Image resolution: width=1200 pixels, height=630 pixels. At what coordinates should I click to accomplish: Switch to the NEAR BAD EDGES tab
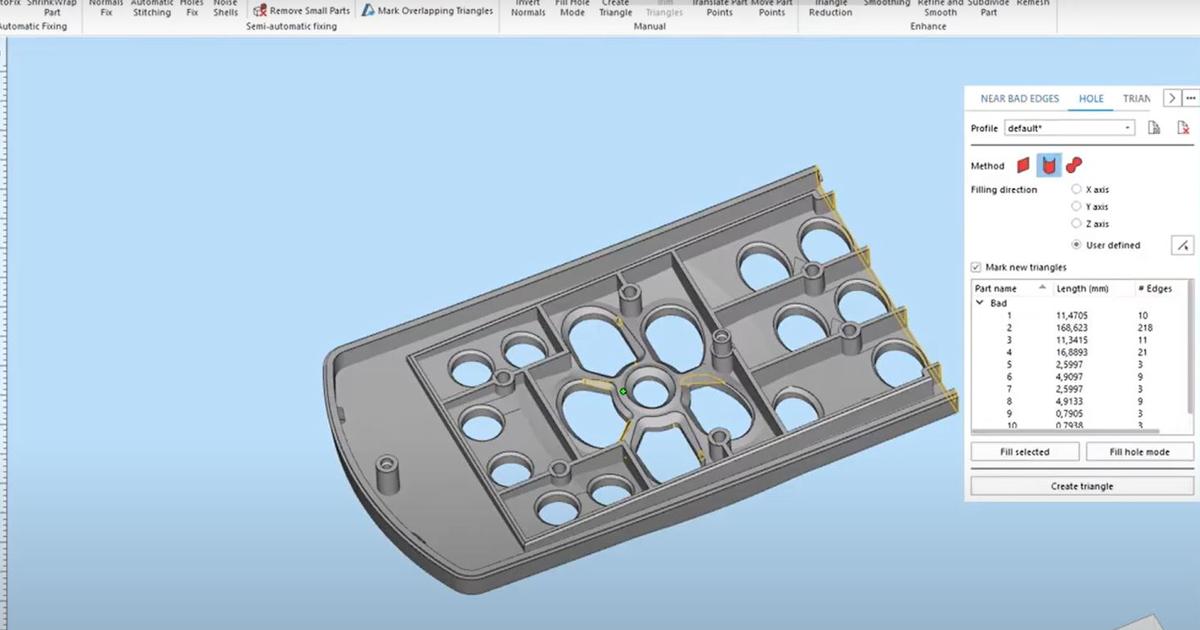(1023, 98)
